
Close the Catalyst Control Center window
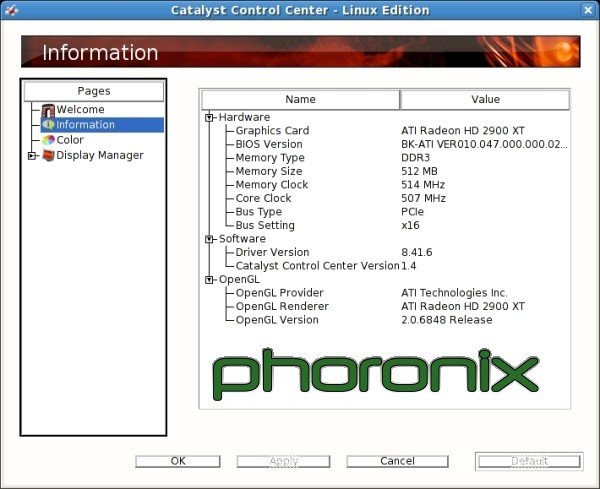pyautogui.click(x=589, y=10)
